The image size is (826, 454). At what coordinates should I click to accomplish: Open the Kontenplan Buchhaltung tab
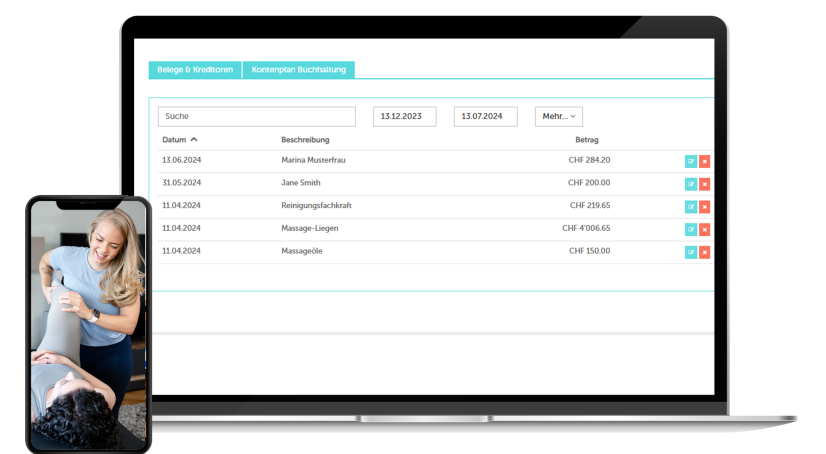pos(299,70)
